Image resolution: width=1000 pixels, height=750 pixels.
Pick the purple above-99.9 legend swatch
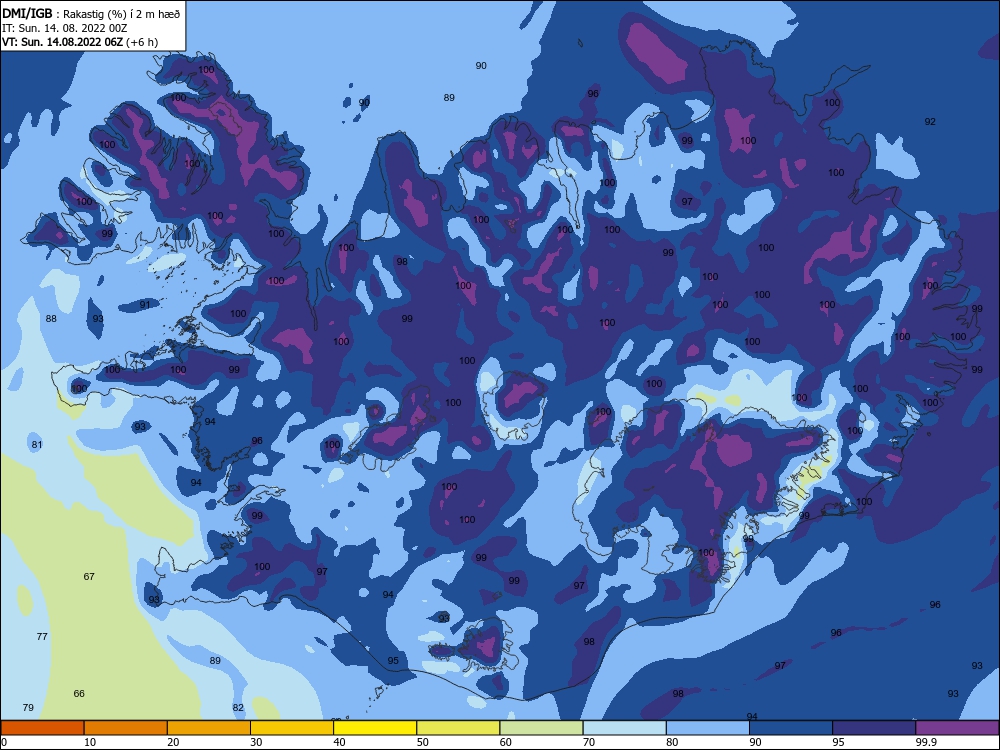pos(957,728)
